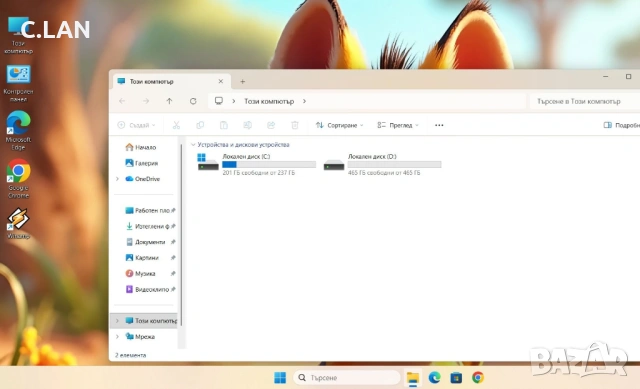
Task: Launch Google Chrome desktop shortcut
Action: 18,179
